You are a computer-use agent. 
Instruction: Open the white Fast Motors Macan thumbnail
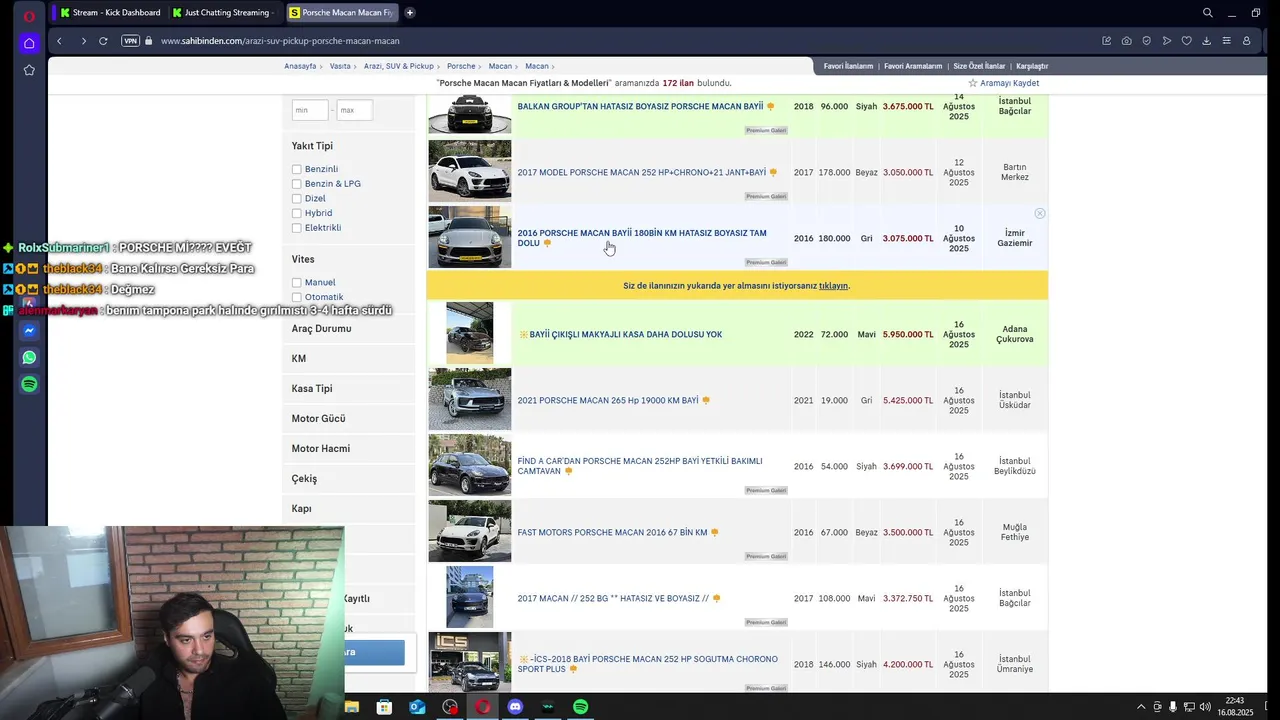point(469,531)
